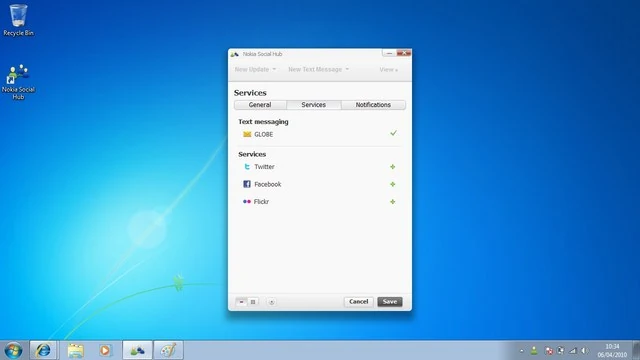Image resolution: width=640 pixels, height=360 pixels.
Task: Launch Internet Explorer from the taskbar
Action: pyautogui.click(x=43, y=350)
